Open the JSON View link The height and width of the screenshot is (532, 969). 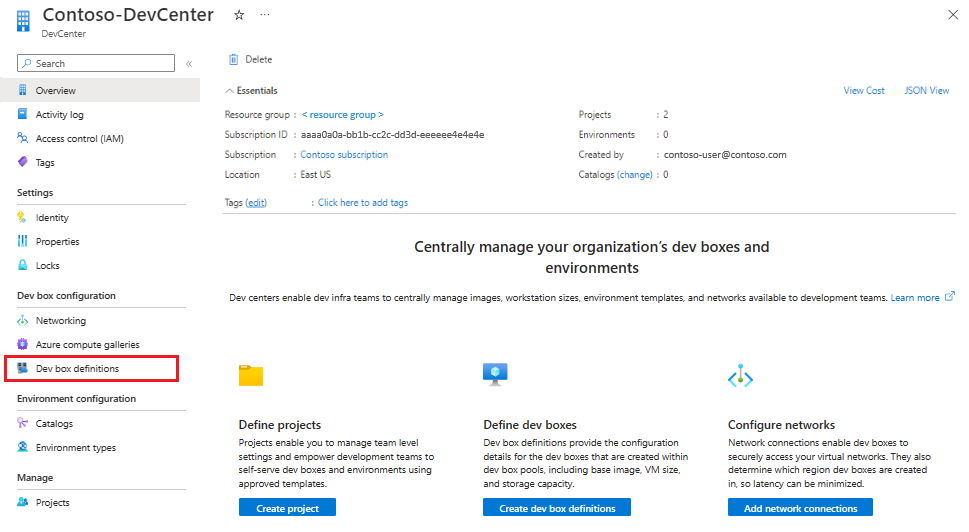pos(926,91)
